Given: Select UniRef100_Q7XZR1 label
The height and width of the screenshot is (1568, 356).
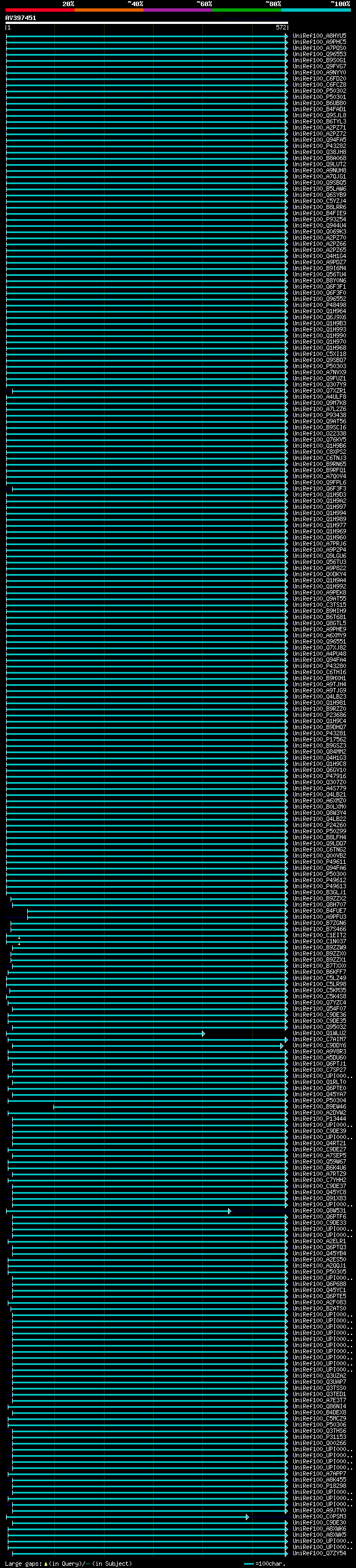Looking at the screenshot, I should coord(319,391).
